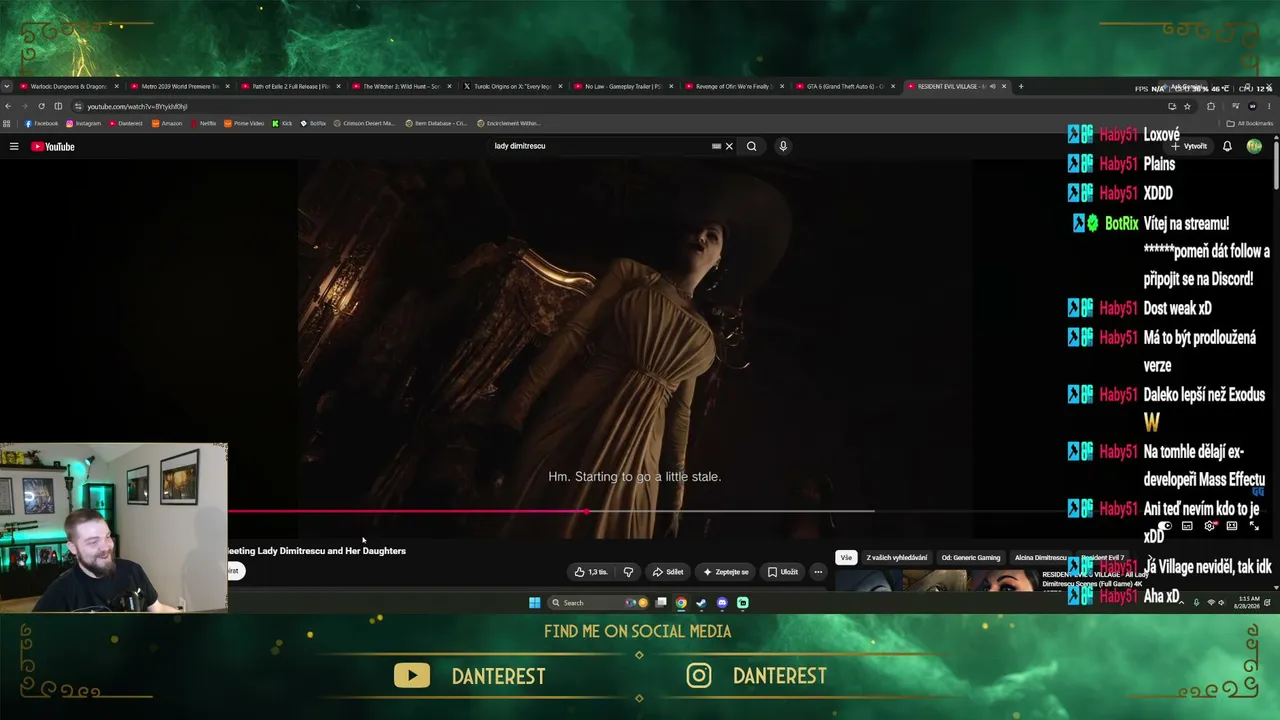Screen dimensions: 1280x720
Task: Bookmark this page with the star icon
Action: coord(1187,106)
